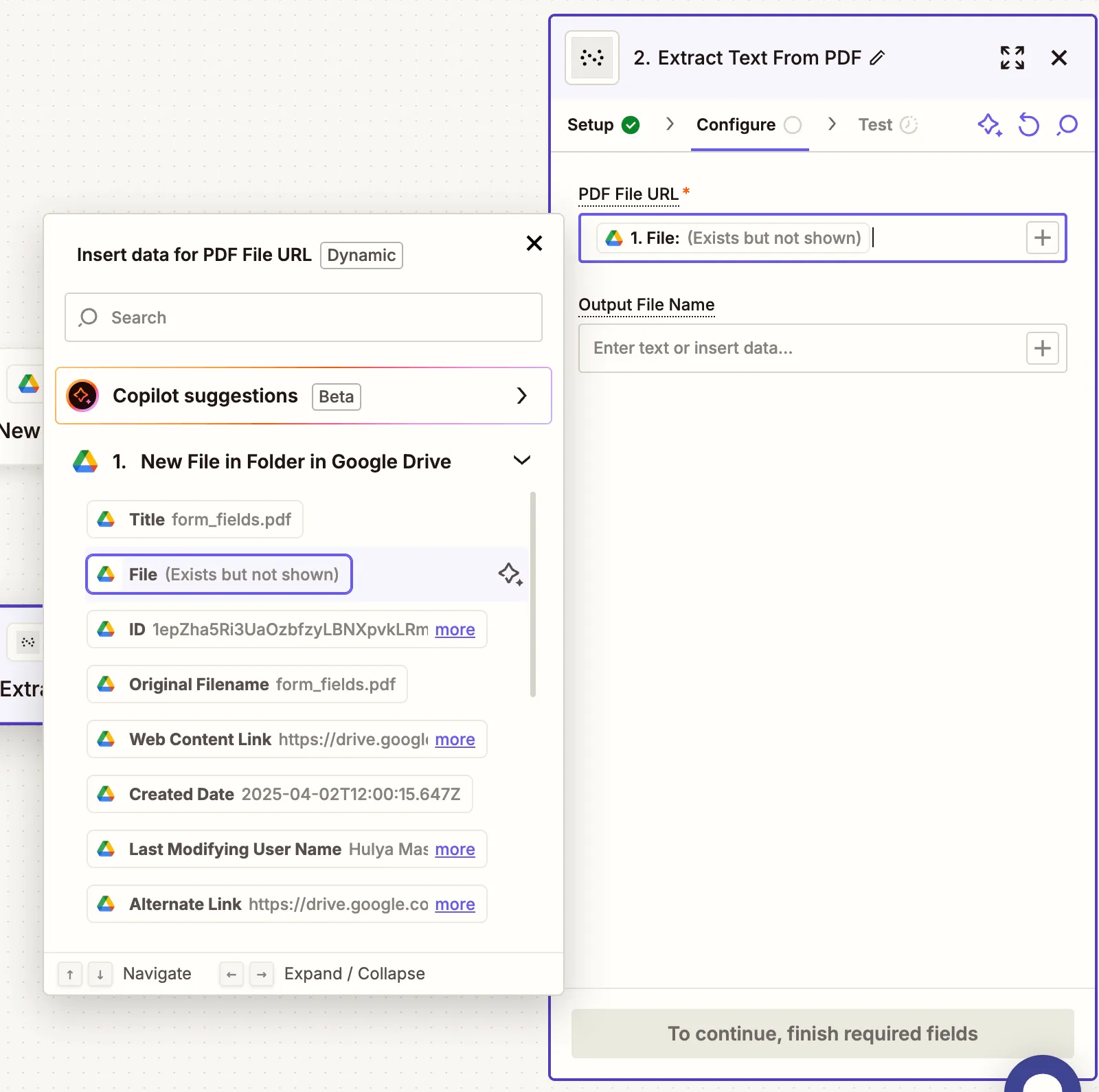Click the PDF File URL input field

(823, 238)
